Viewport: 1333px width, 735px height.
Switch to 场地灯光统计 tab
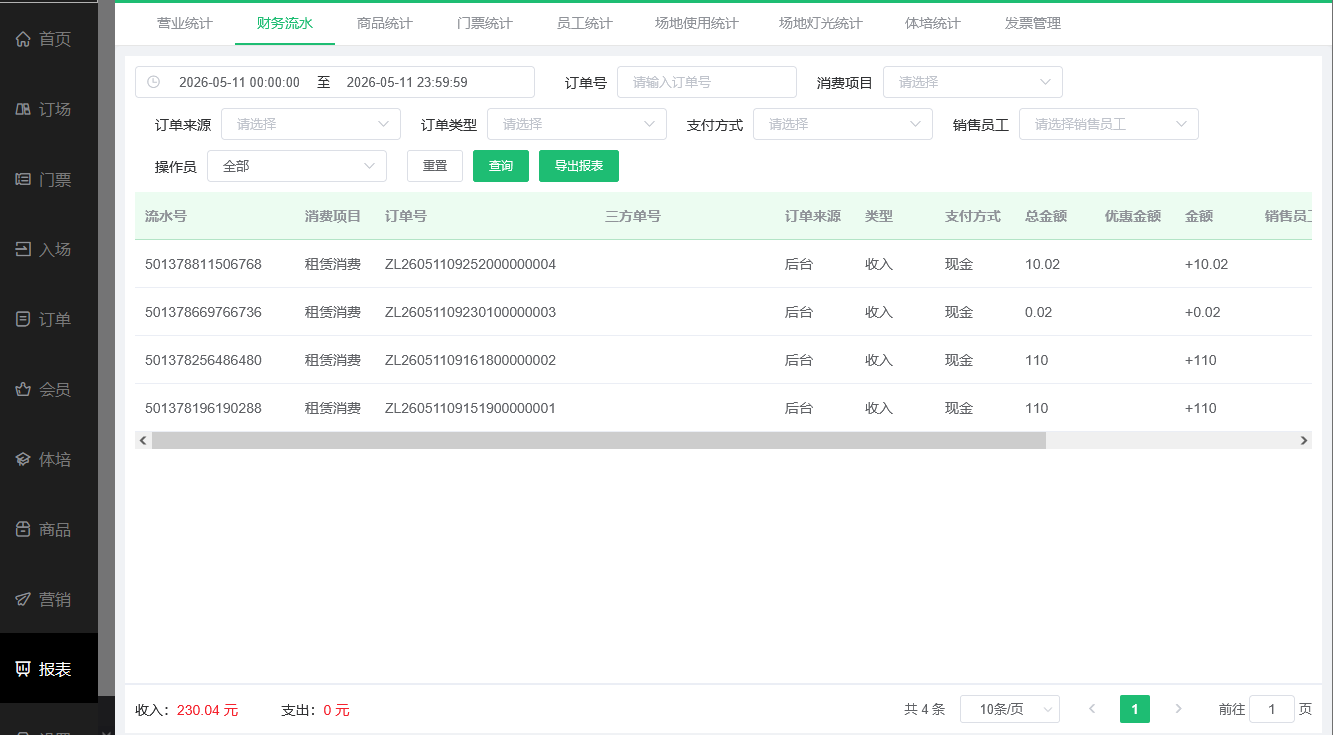coord(821,23)
